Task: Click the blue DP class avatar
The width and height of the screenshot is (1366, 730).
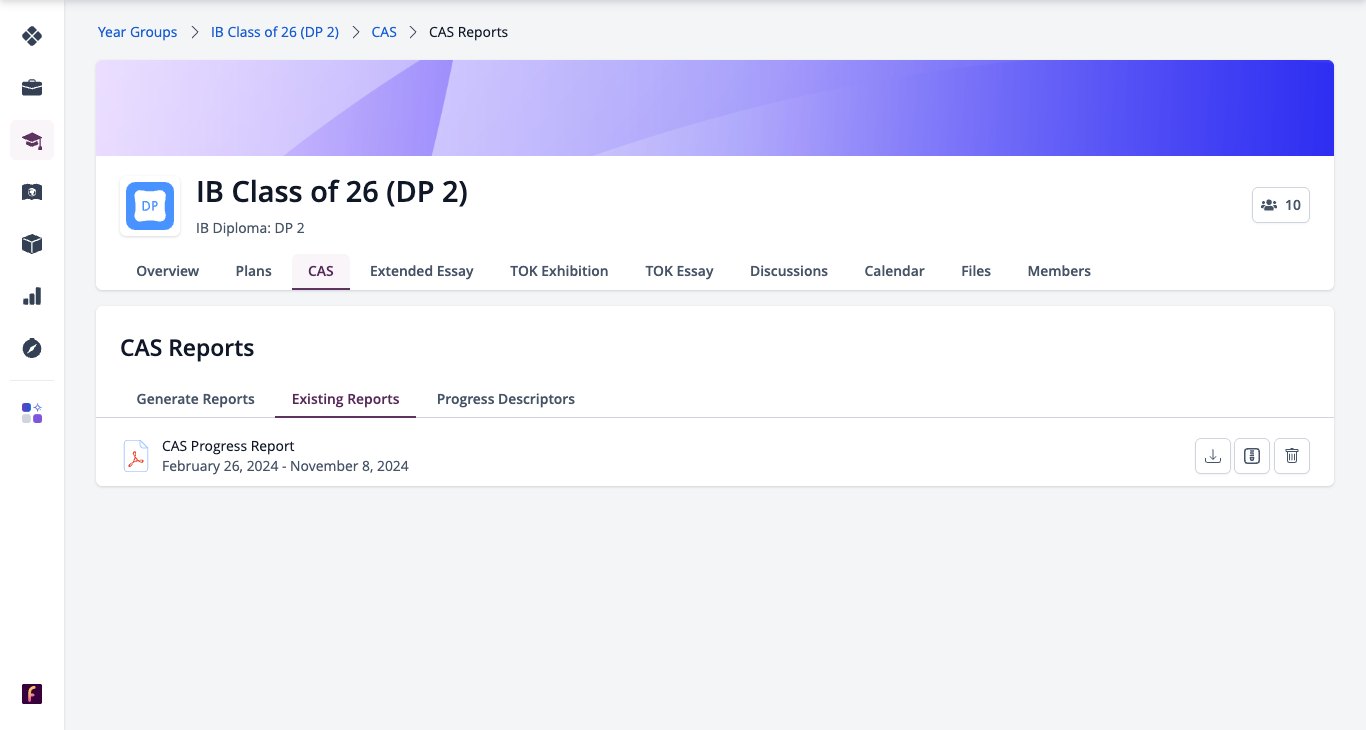Action: click(150, 206)
